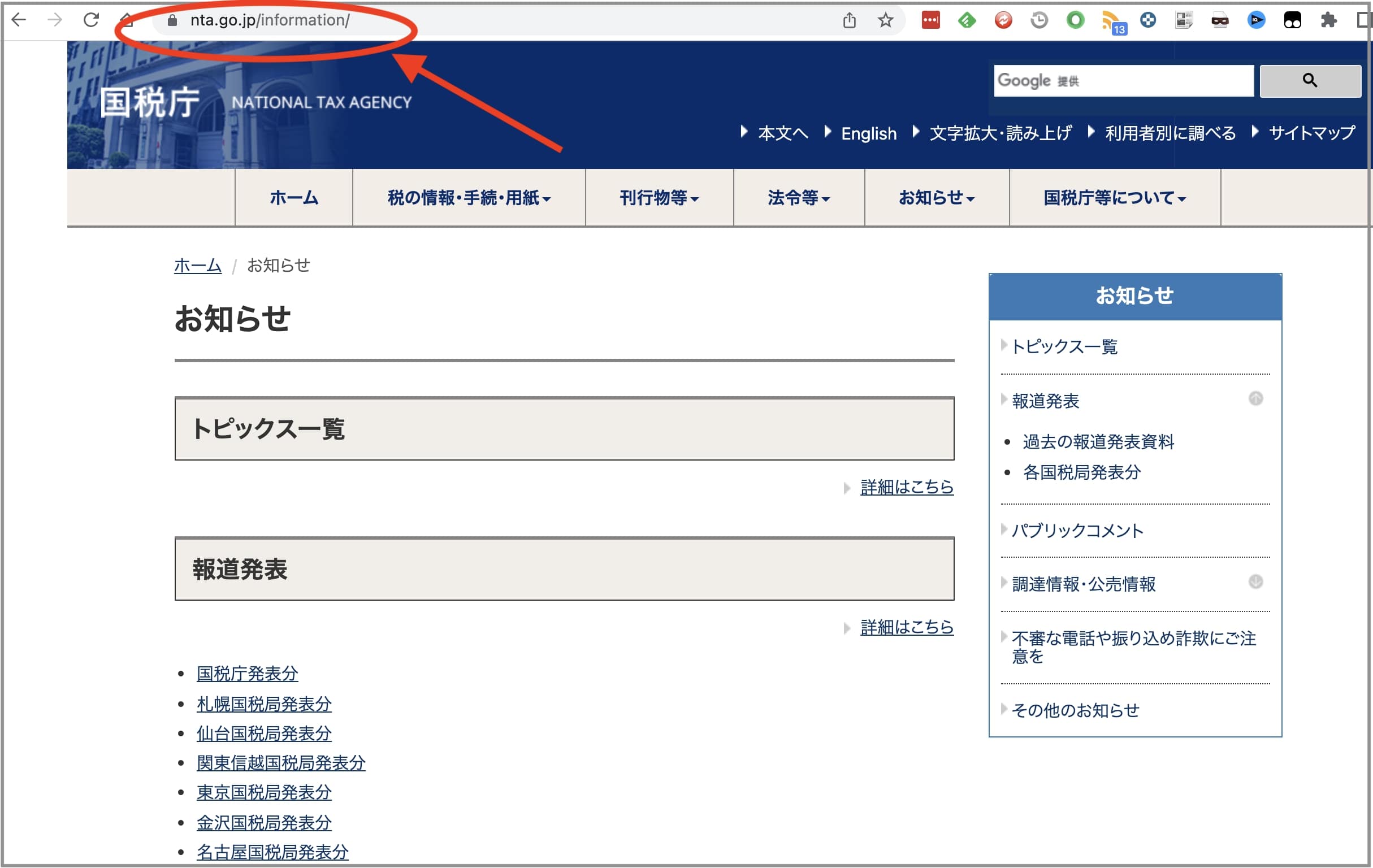
Task: Open the extensions puzzle piece icon
Action: pos(1328,20)
